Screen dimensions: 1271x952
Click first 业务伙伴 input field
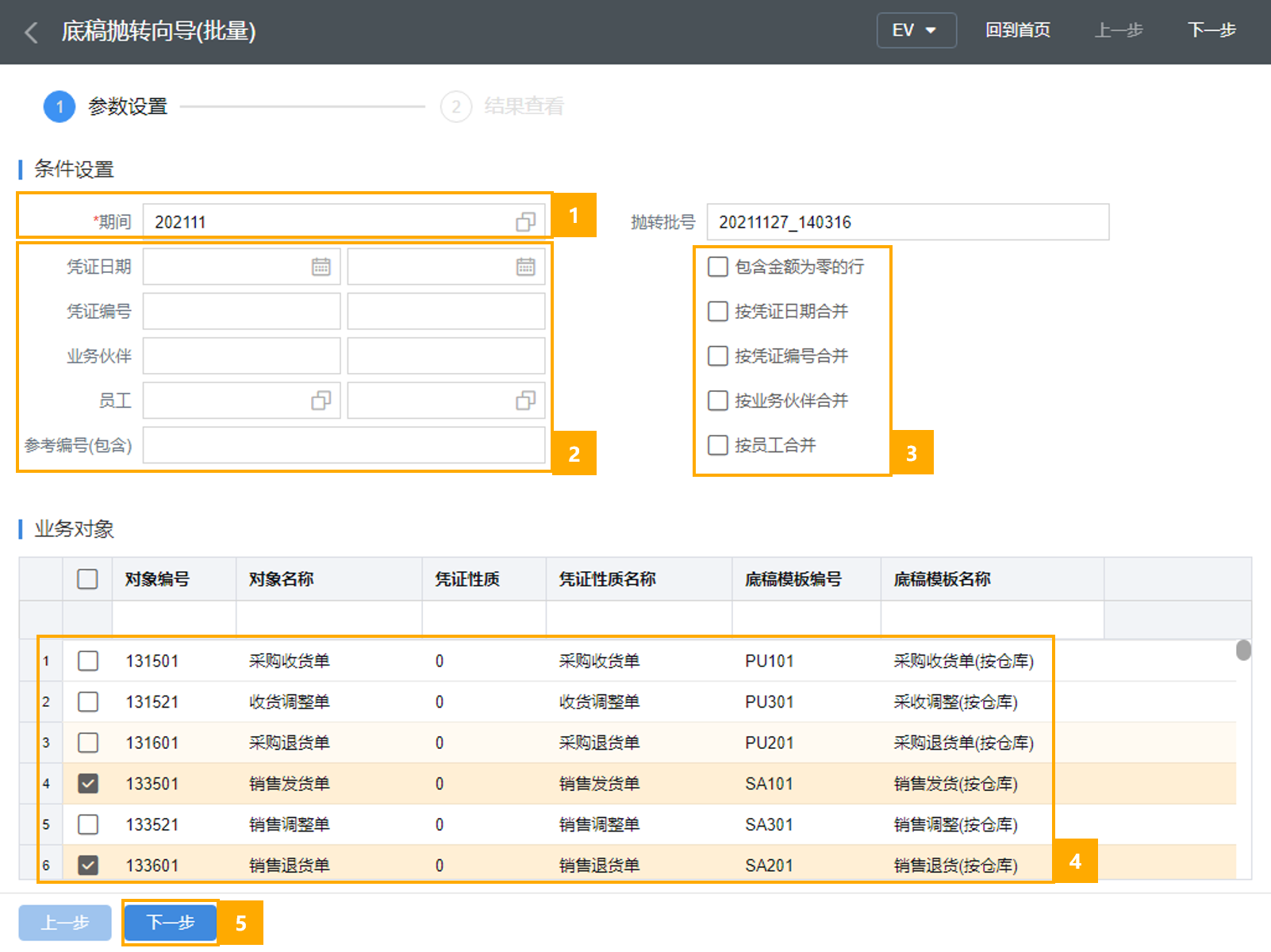point(242,355)
